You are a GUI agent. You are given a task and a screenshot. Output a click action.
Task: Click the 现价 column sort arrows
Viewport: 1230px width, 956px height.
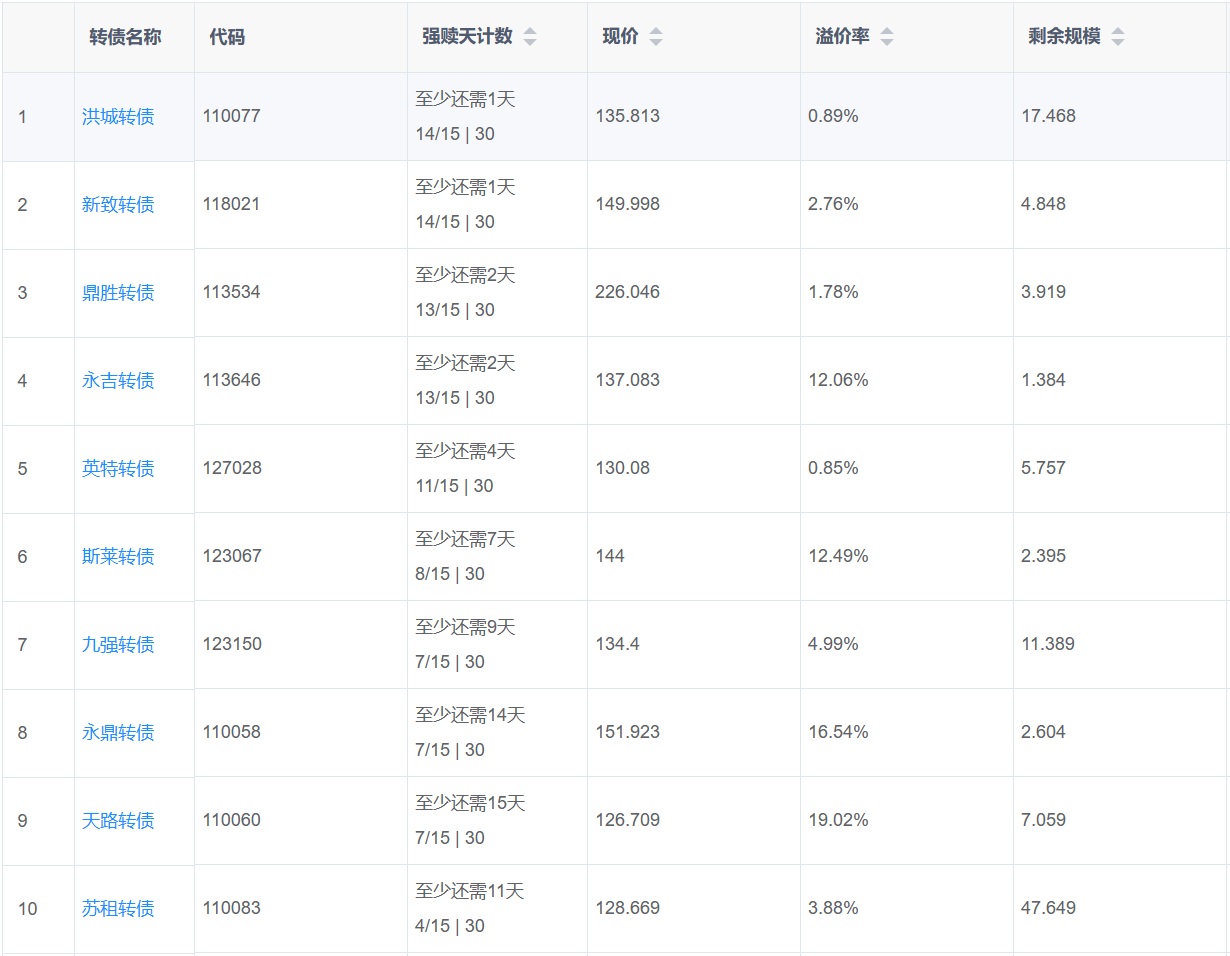coord(655,37)
